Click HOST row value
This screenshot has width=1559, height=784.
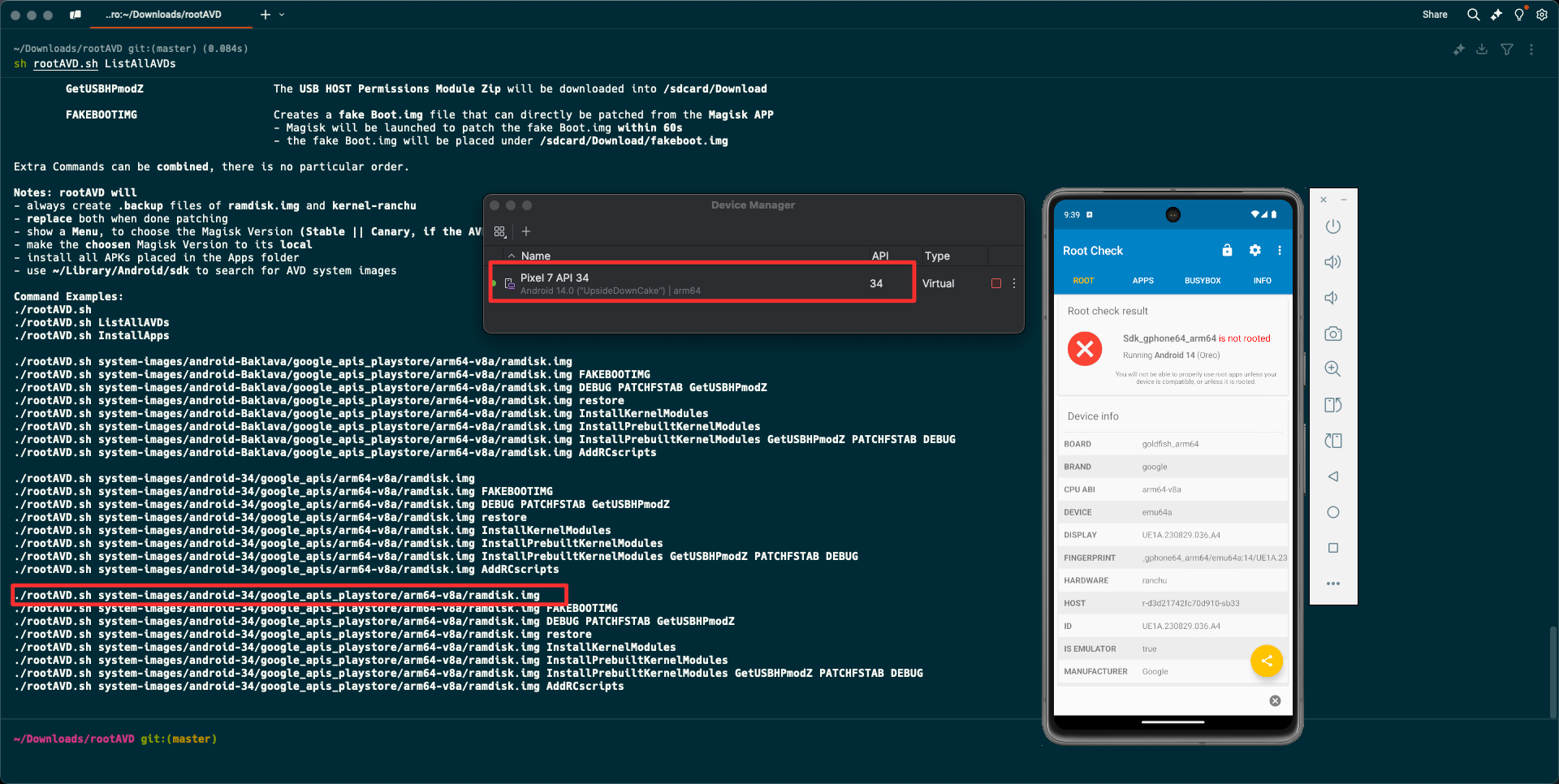[x=1190, y=604]
